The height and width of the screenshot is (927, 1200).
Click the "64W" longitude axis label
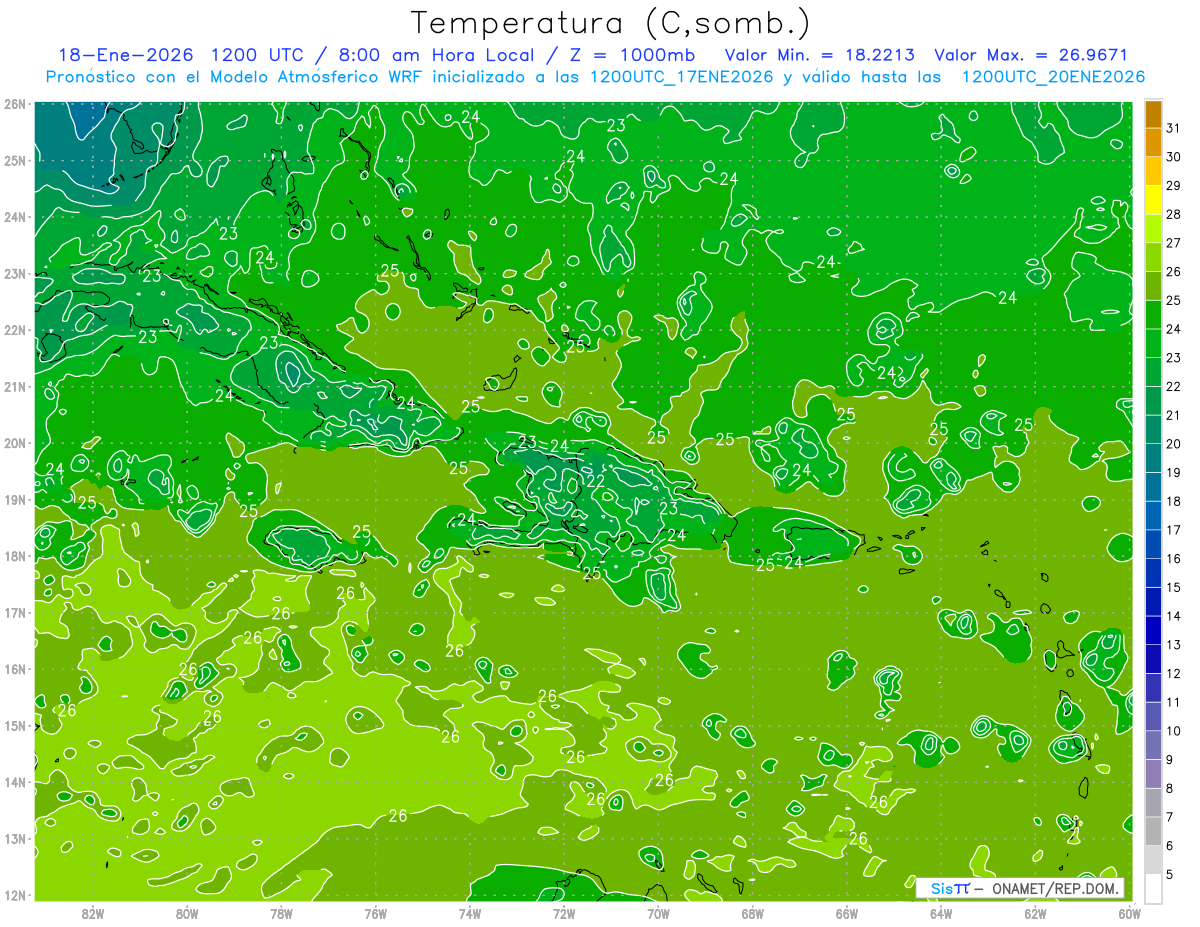[x=940, y=913]
